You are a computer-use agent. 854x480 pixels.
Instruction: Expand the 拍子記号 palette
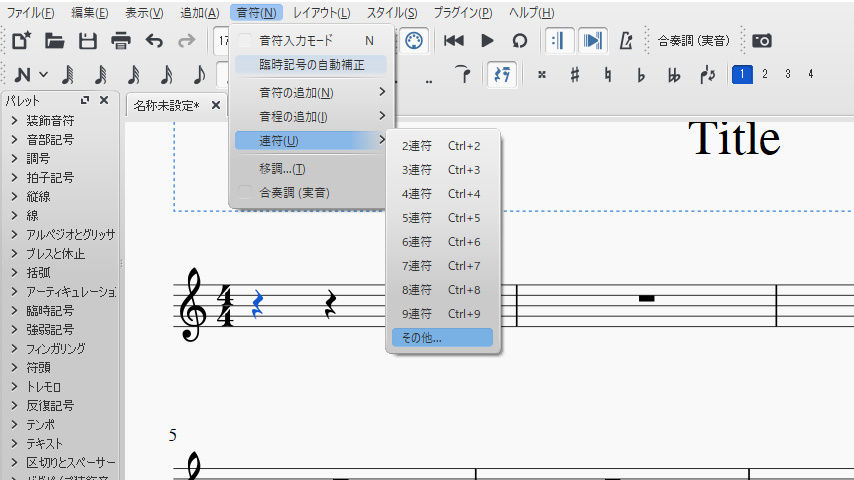tap(15, 178)
